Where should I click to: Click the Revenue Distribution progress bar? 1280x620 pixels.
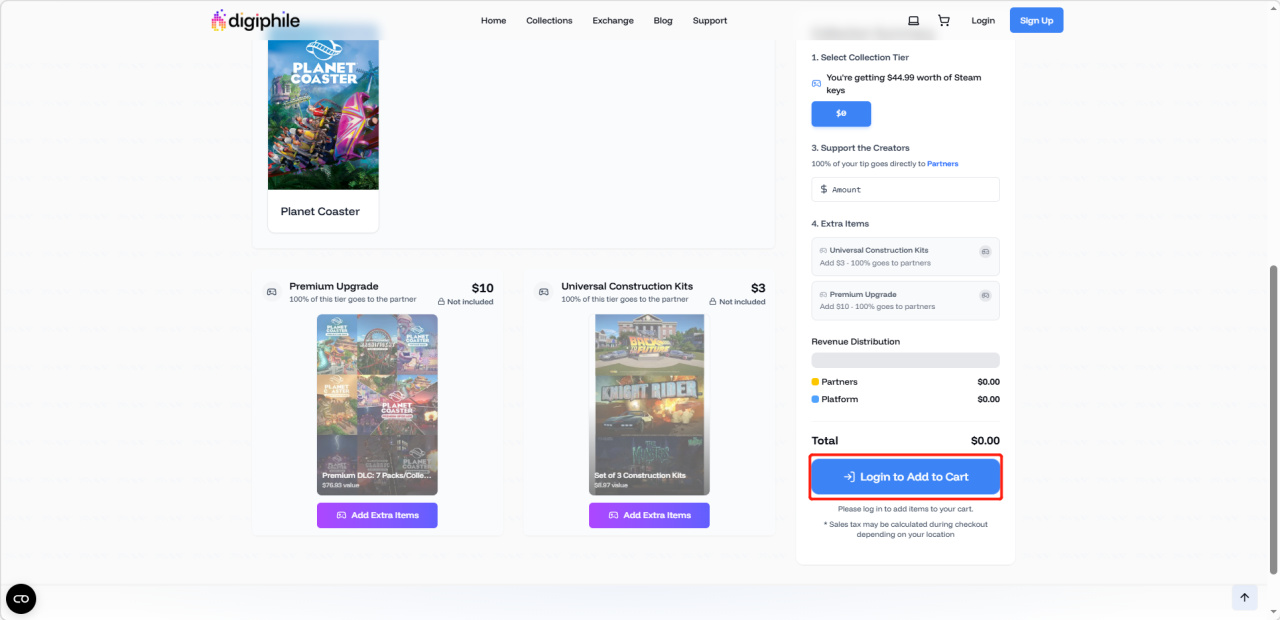[905, 360]
